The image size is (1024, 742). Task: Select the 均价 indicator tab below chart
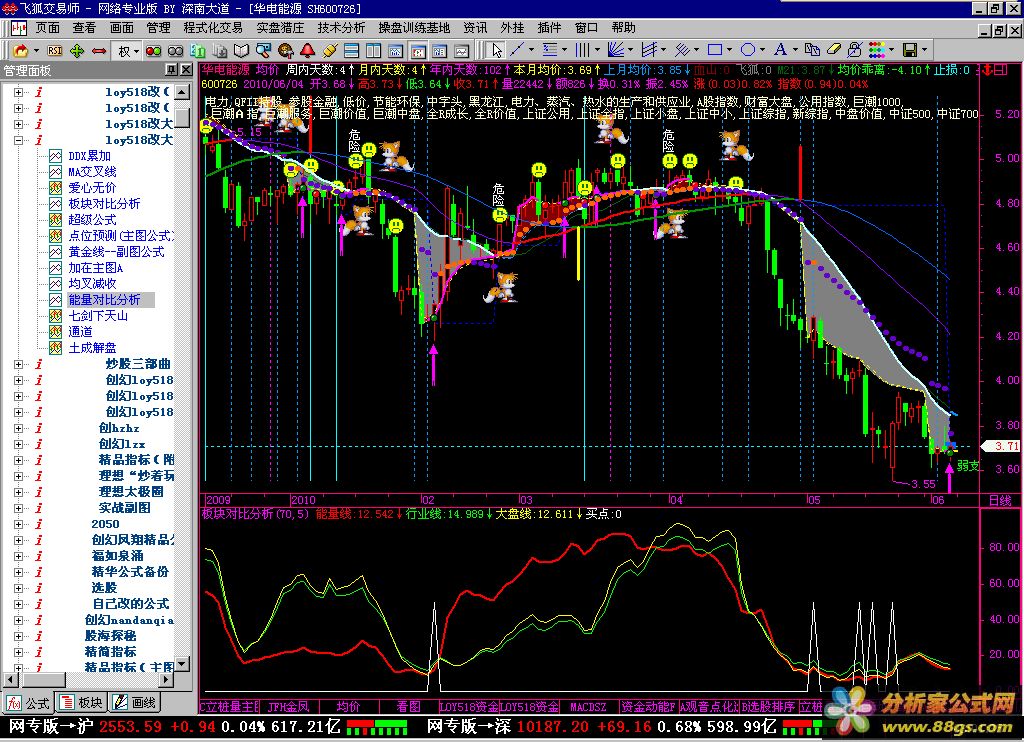(348, 707)
